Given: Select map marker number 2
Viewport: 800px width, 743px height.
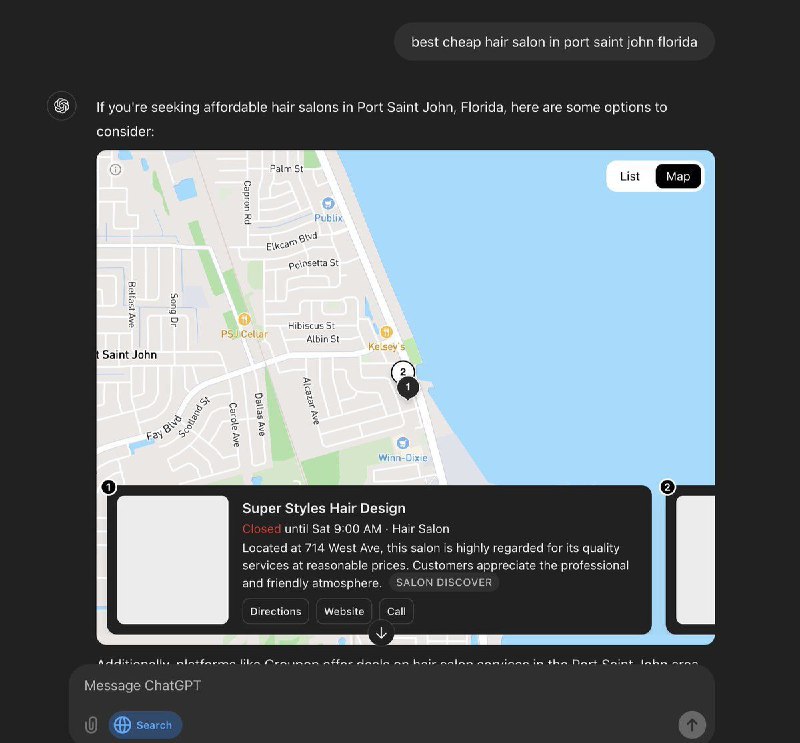Looking at the screenshot, I should point(402,372).
